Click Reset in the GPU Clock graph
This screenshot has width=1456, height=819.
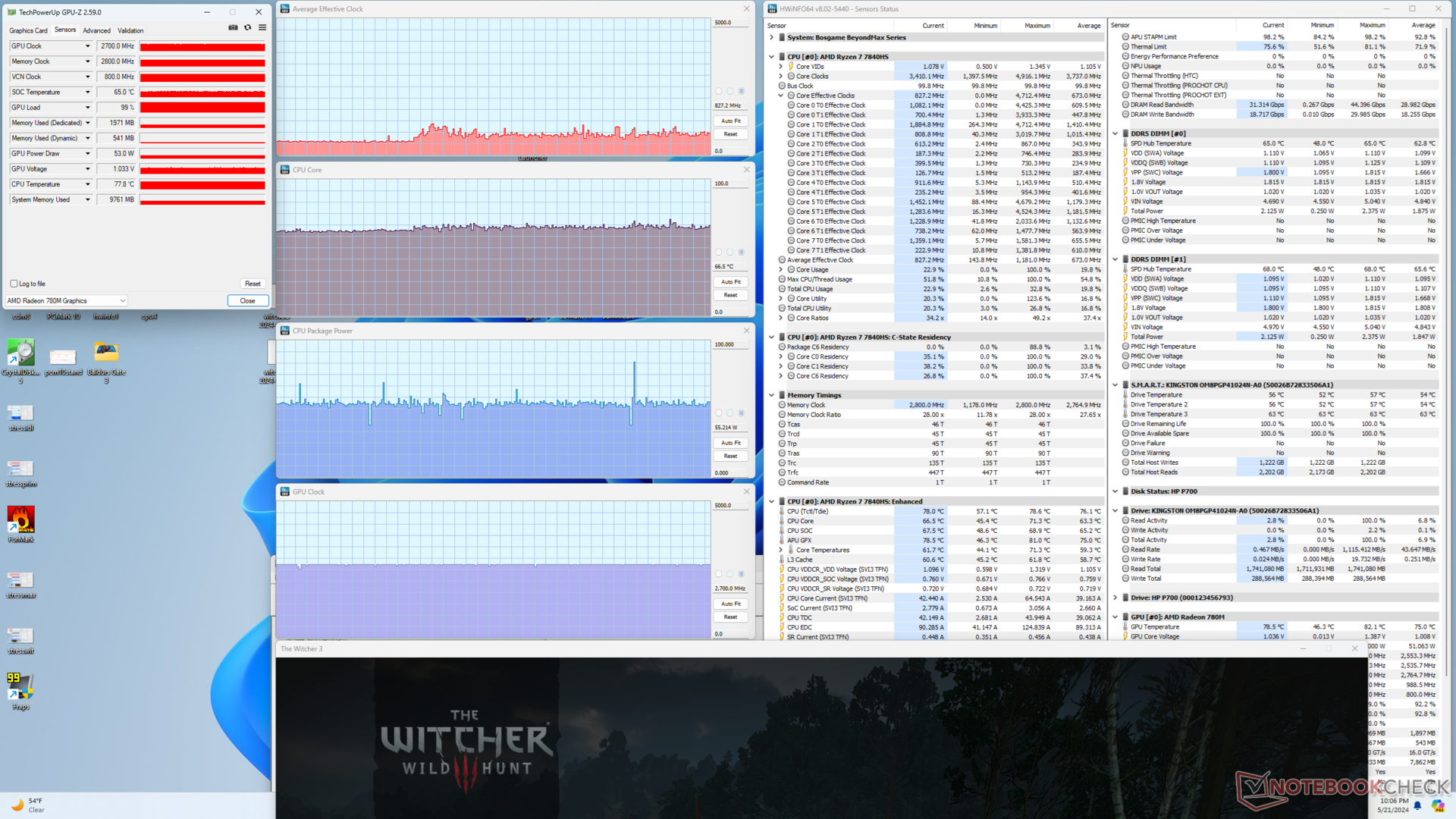(730, 617)
